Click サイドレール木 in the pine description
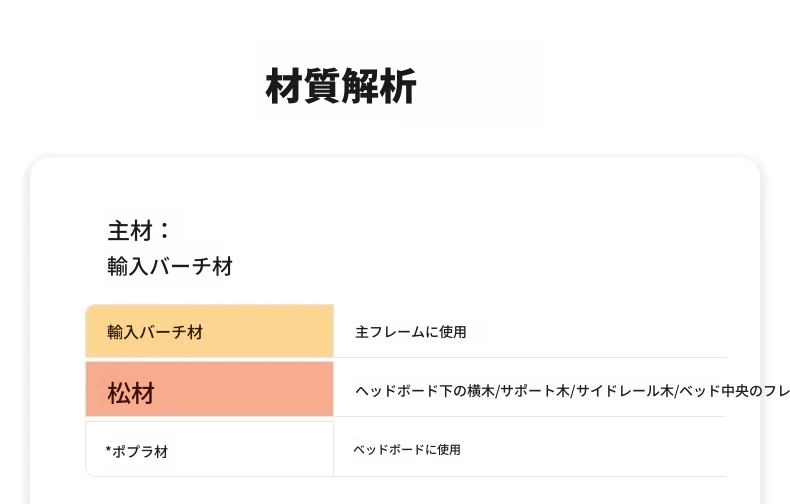This screenshot has height=504, width=790. pyautogui.click(x=625, y=391)
